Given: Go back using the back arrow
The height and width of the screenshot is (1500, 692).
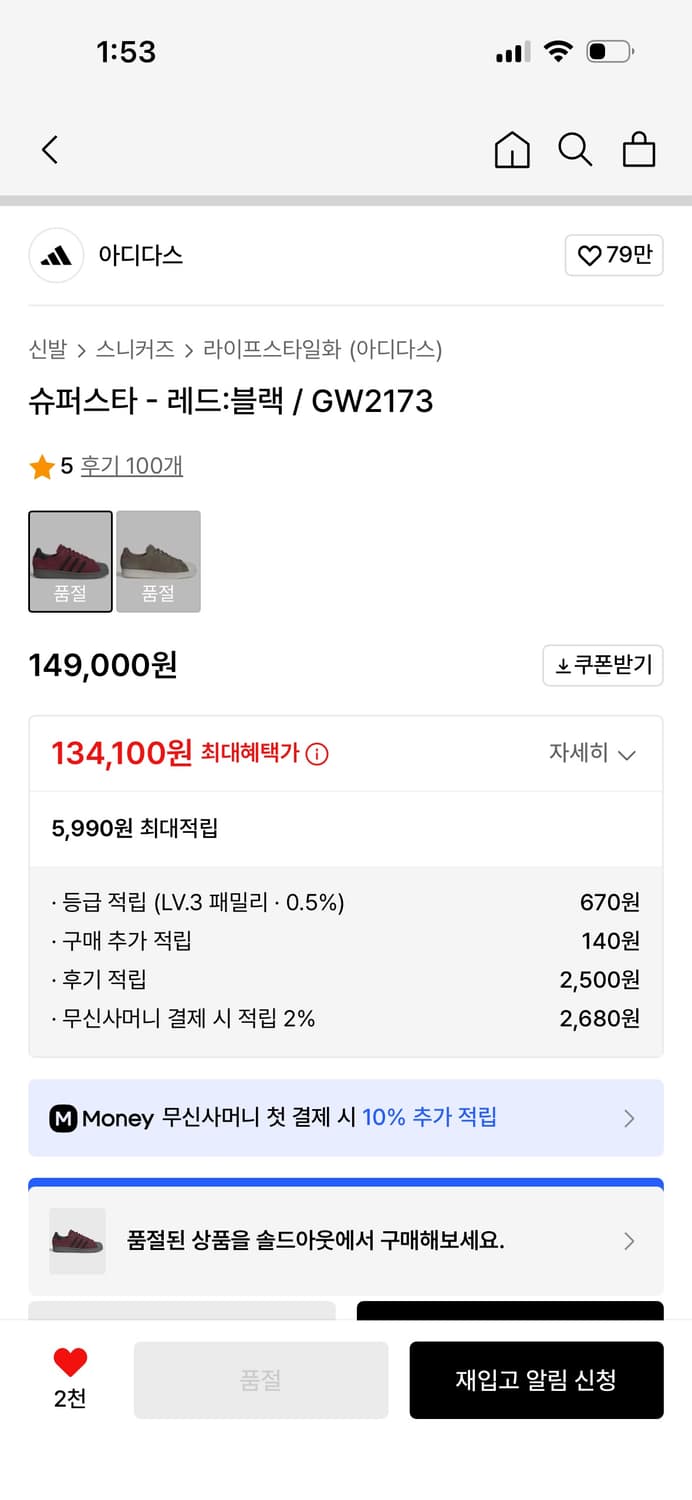Looking at the screenshot, I should tap(50, 149).
